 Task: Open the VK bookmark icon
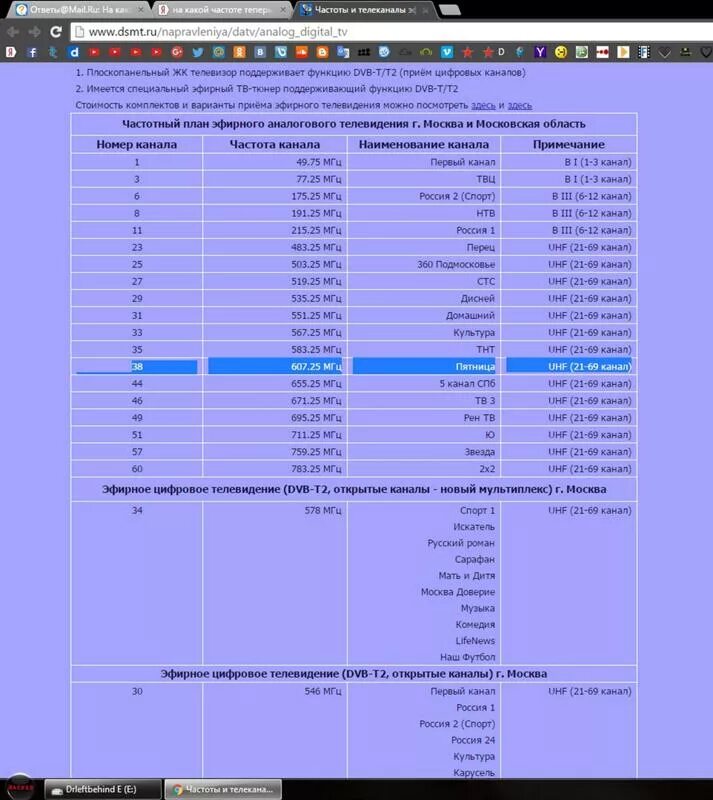click(x=260, y=52)
